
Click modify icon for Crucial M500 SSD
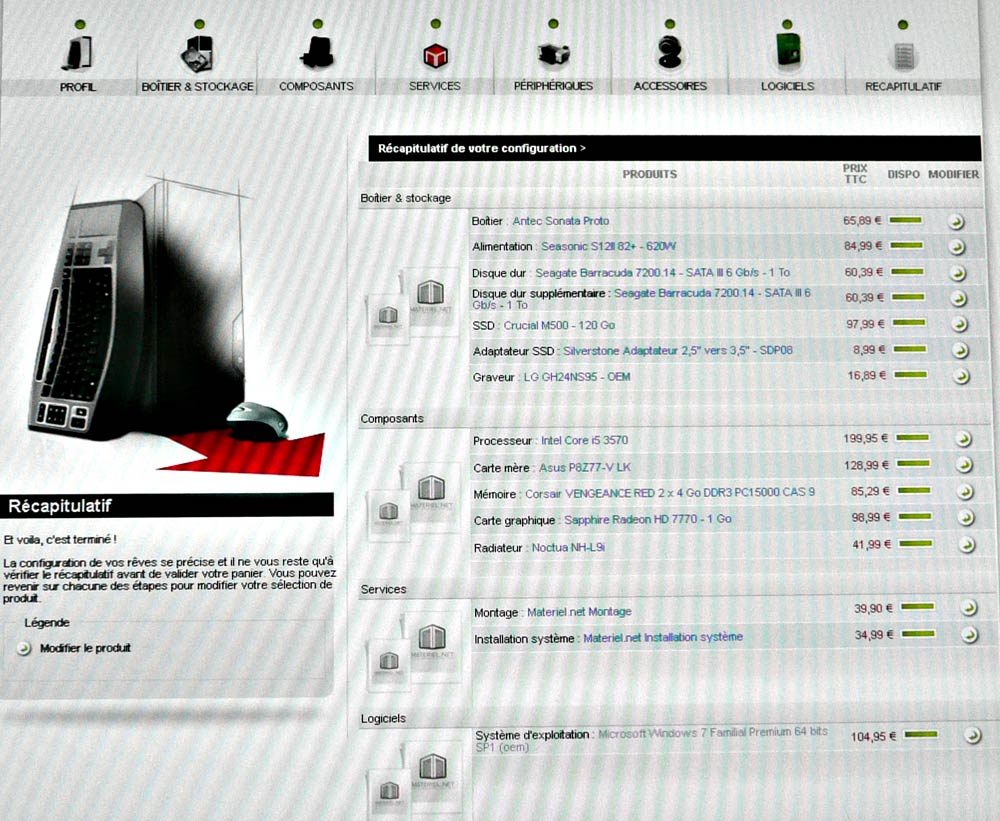pos(959,324)
